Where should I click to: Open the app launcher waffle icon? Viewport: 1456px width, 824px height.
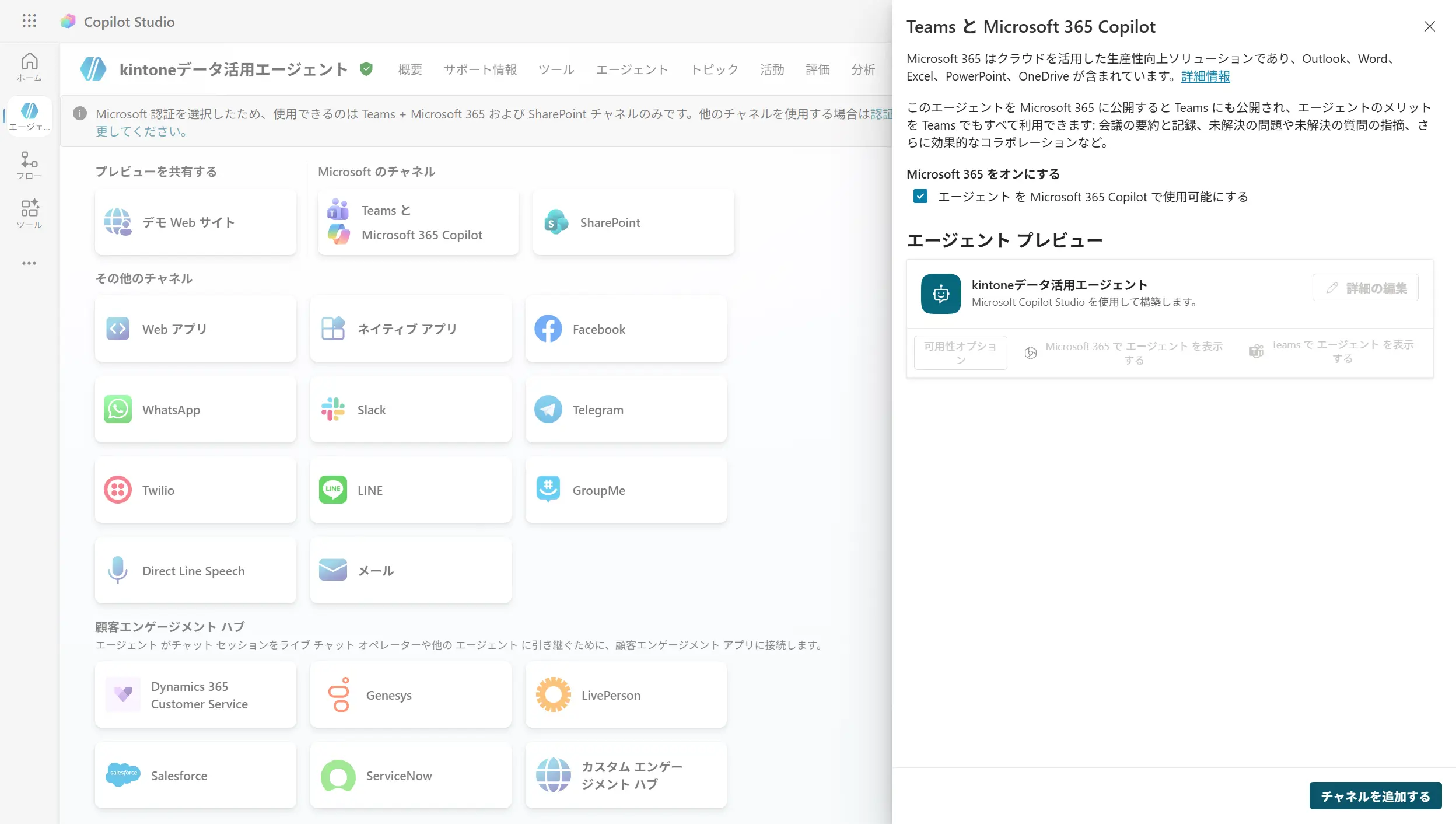point(29,21)
